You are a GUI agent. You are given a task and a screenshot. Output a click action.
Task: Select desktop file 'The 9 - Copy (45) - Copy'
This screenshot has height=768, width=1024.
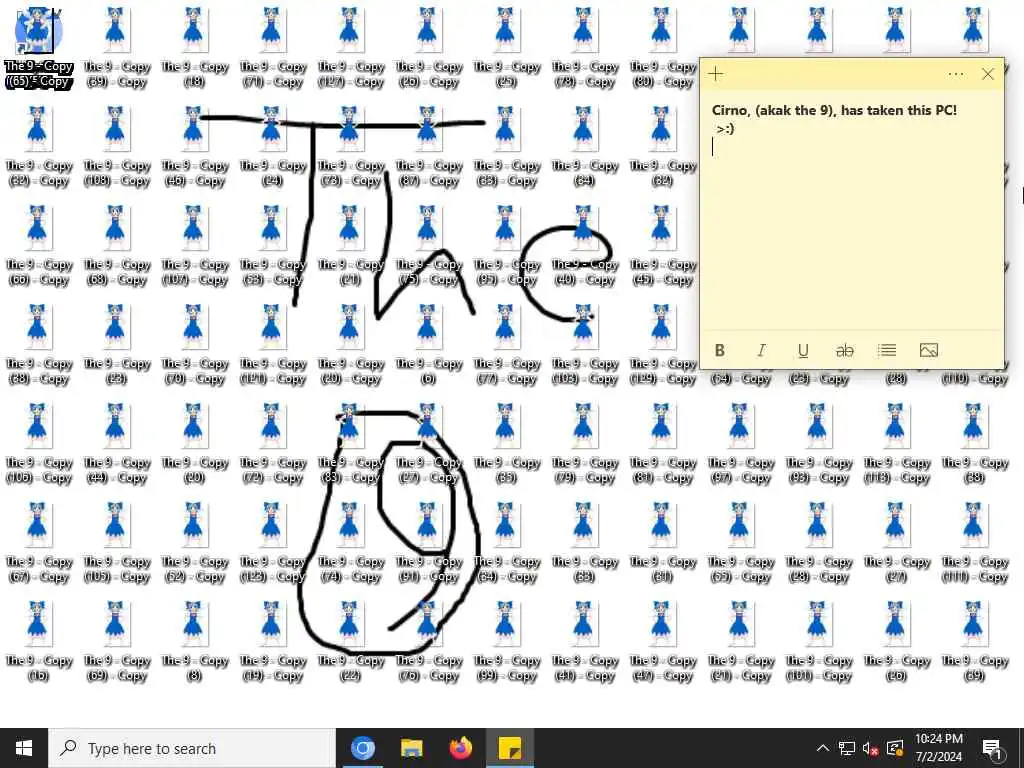pyautogui.click(x=662, y=246)
